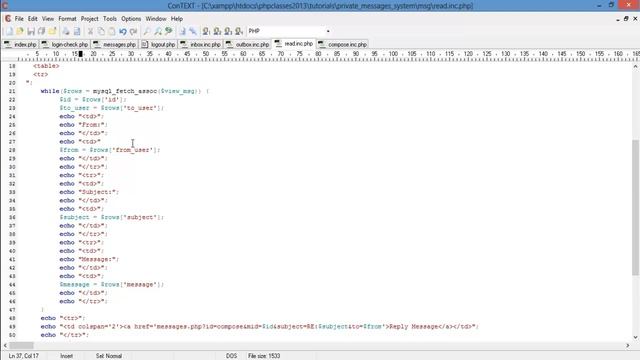The width and height of the screenshot is (640, 360).
Task: Click the 'DOS' file format status entry
Action: point(231,356)
